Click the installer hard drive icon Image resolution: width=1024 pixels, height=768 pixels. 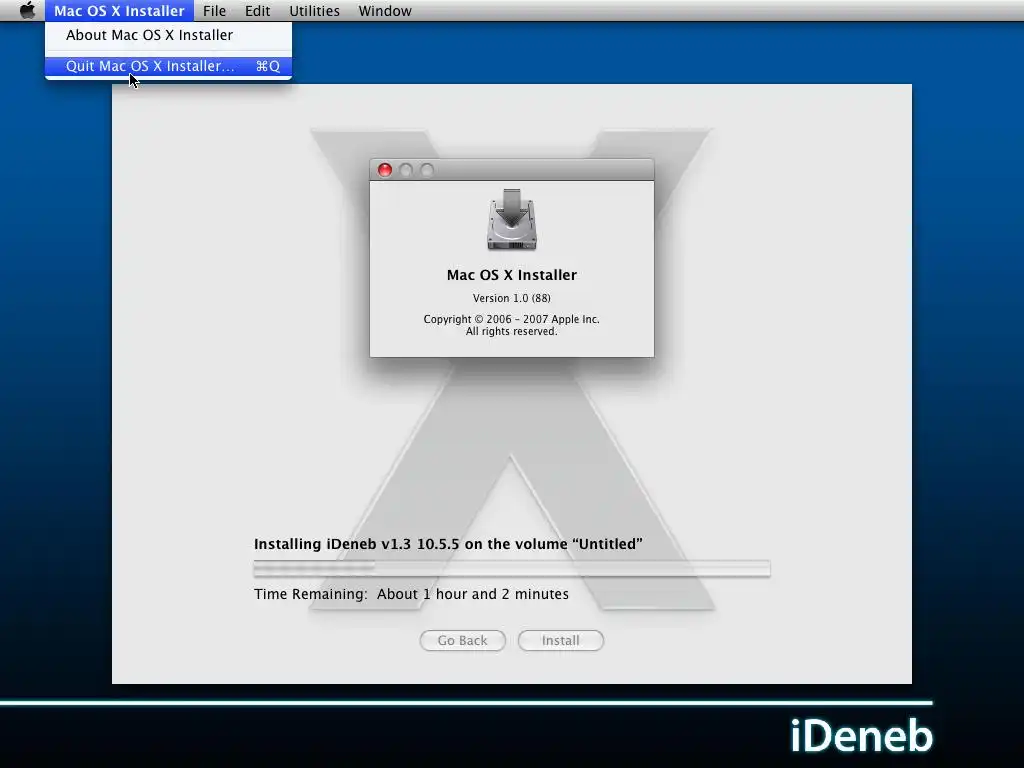[x=511, y=220]
